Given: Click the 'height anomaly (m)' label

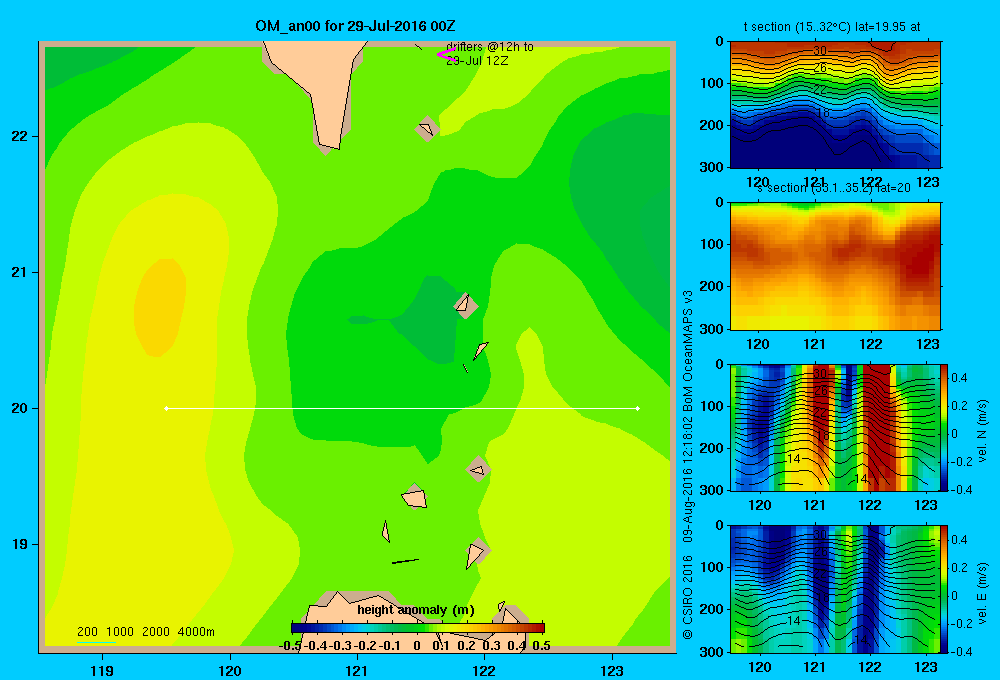Looking at the screenshot, I should [416, 610].
